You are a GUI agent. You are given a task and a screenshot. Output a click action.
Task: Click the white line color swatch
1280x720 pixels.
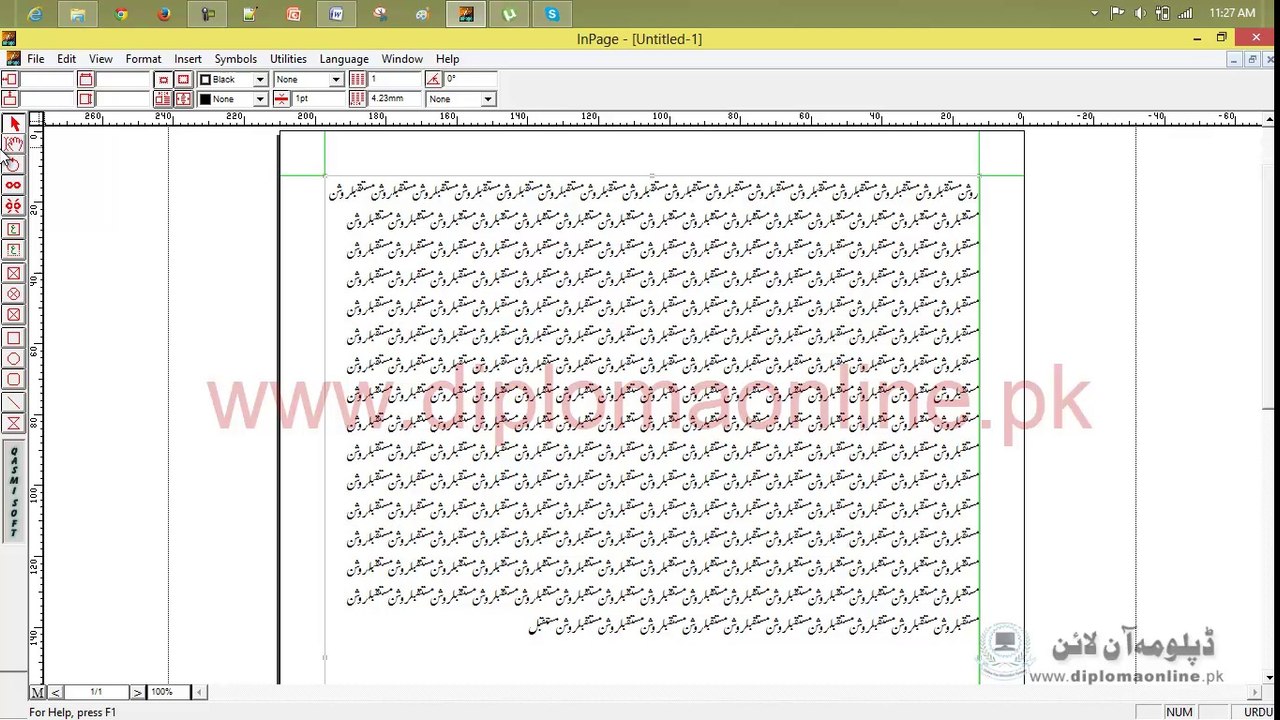pos(205,79)
